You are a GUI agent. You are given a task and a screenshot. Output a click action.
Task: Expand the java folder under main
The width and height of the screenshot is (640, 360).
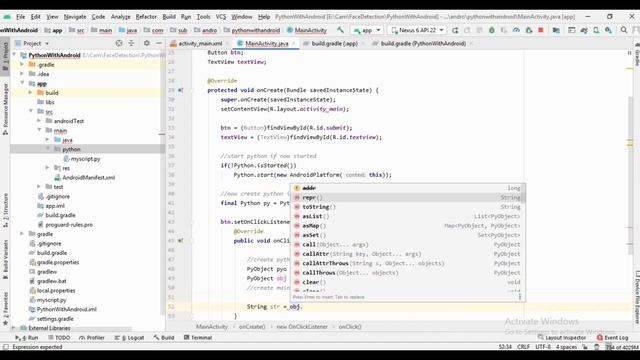tap(48, 140)
